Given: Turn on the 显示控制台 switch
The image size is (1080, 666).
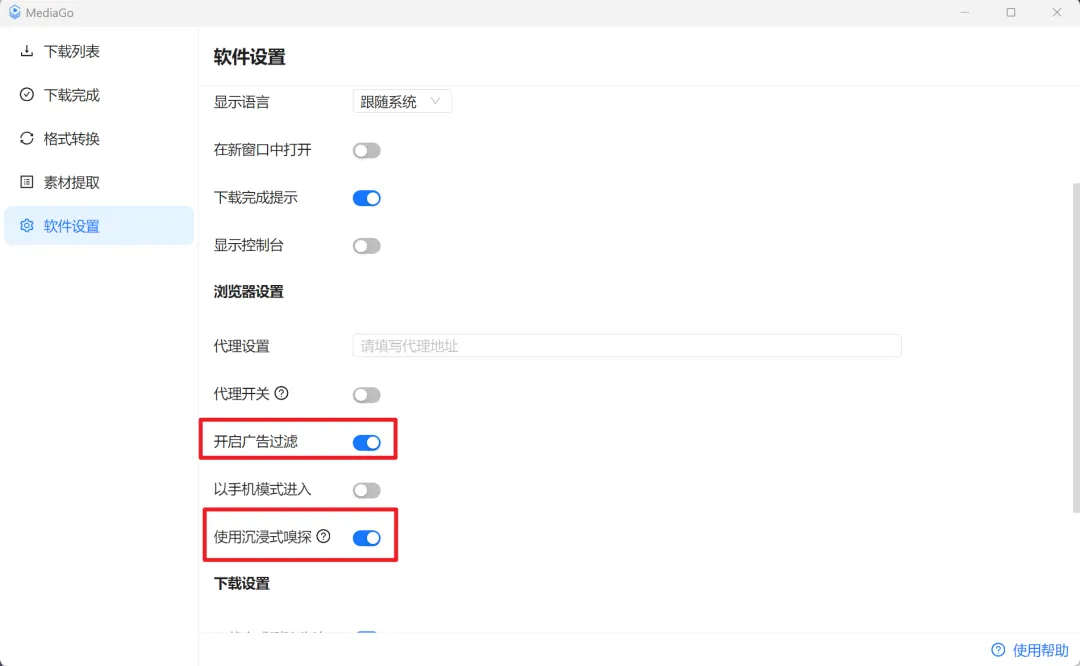Looking at the screenshot, I should pos(366,246).
